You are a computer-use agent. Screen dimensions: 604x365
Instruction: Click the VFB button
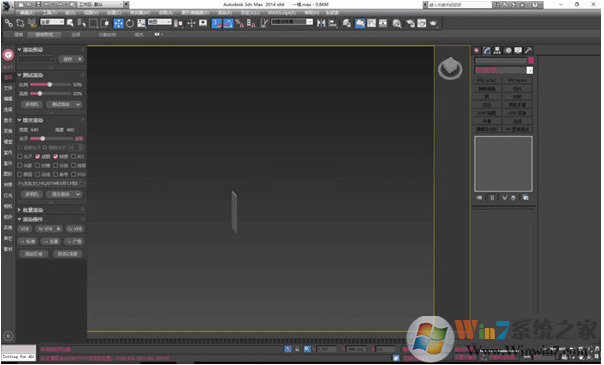point(25,229)
